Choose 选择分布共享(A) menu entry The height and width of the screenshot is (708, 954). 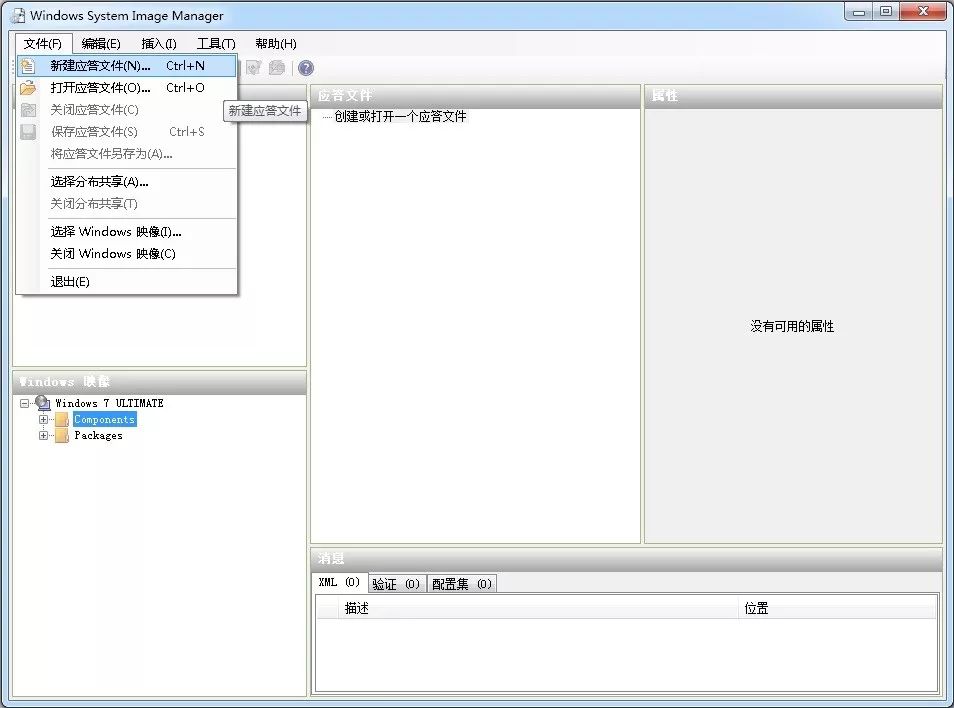[127, 182]
